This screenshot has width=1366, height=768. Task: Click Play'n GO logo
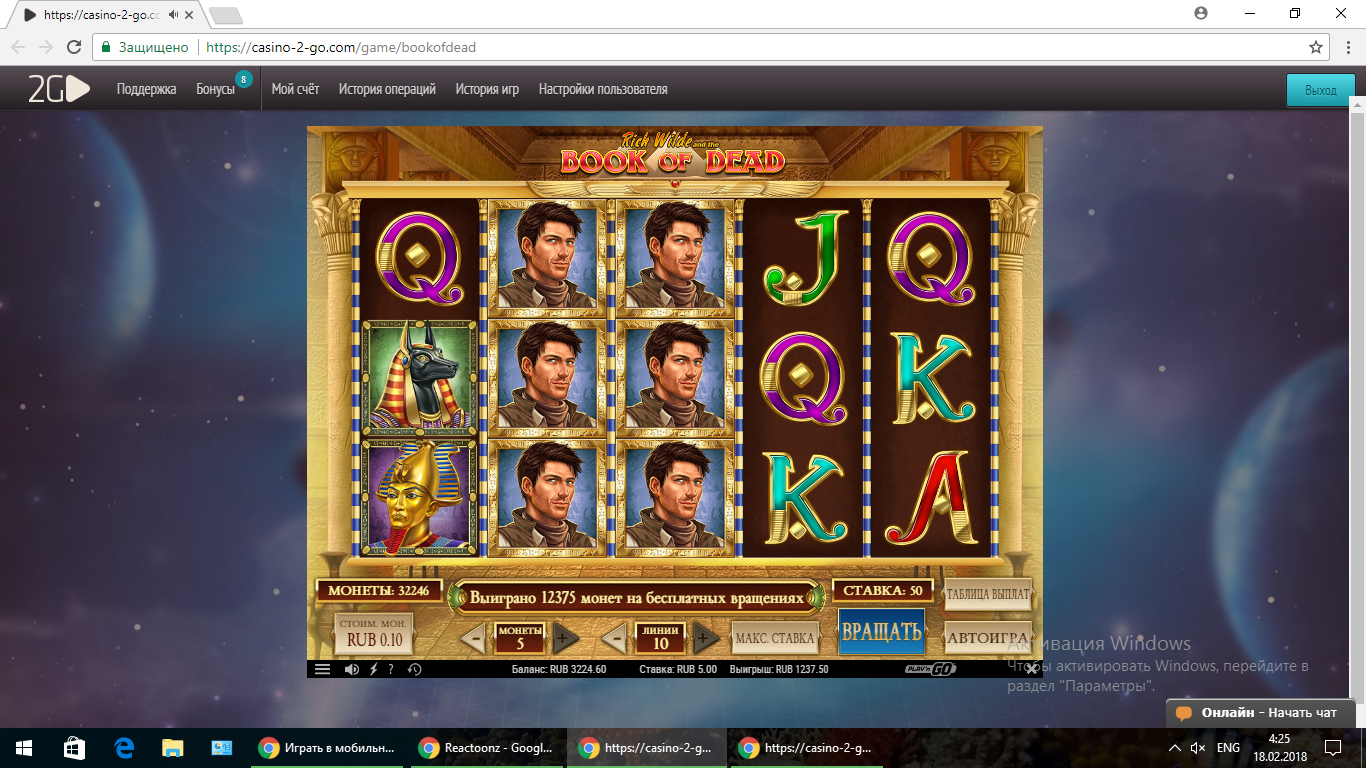(932, 669)
